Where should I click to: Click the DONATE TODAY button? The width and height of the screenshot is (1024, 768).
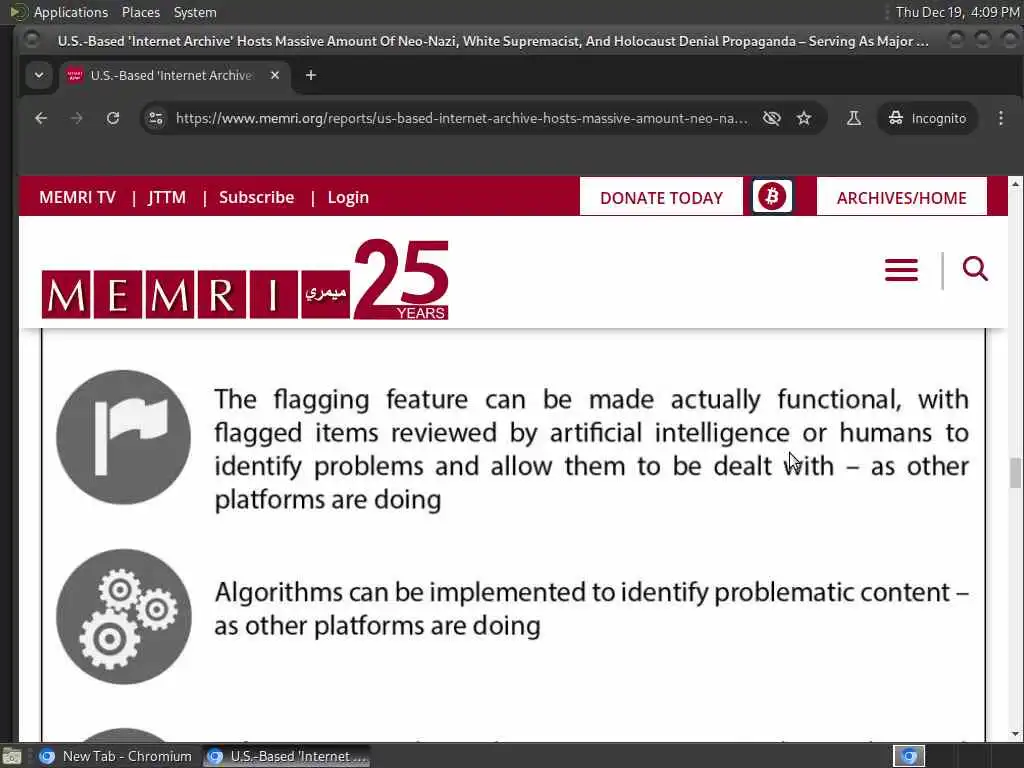point(662,197)
